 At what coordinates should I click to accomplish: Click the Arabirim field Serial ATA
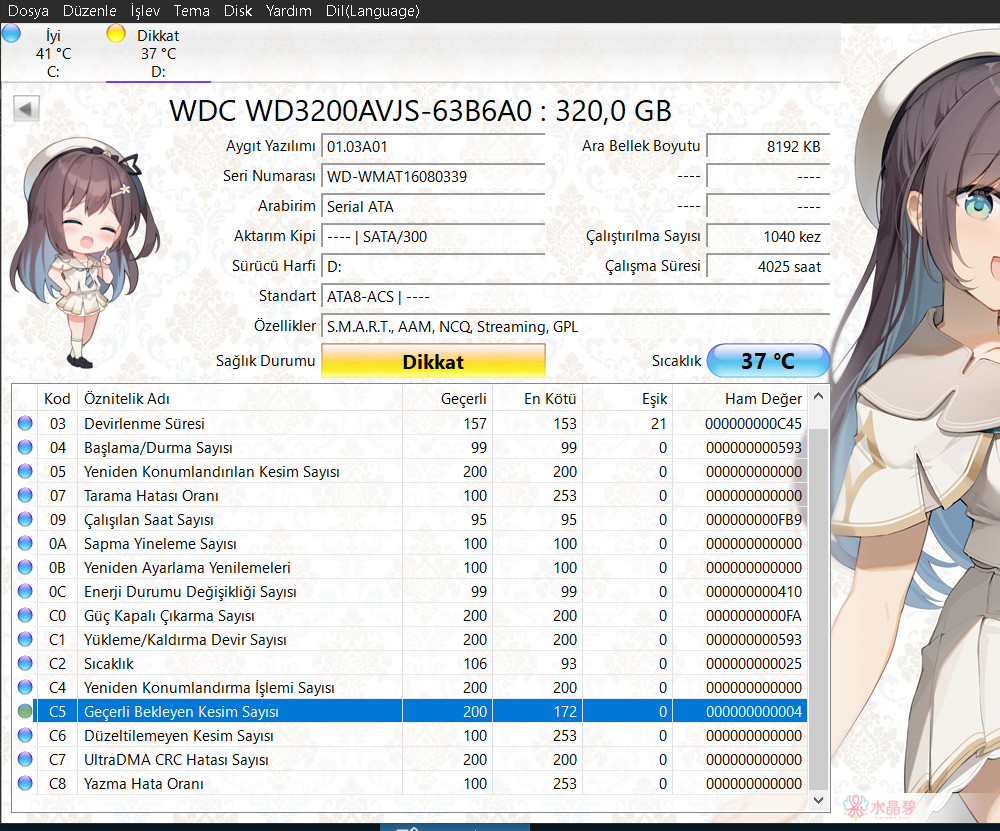[x=433, y=207]
